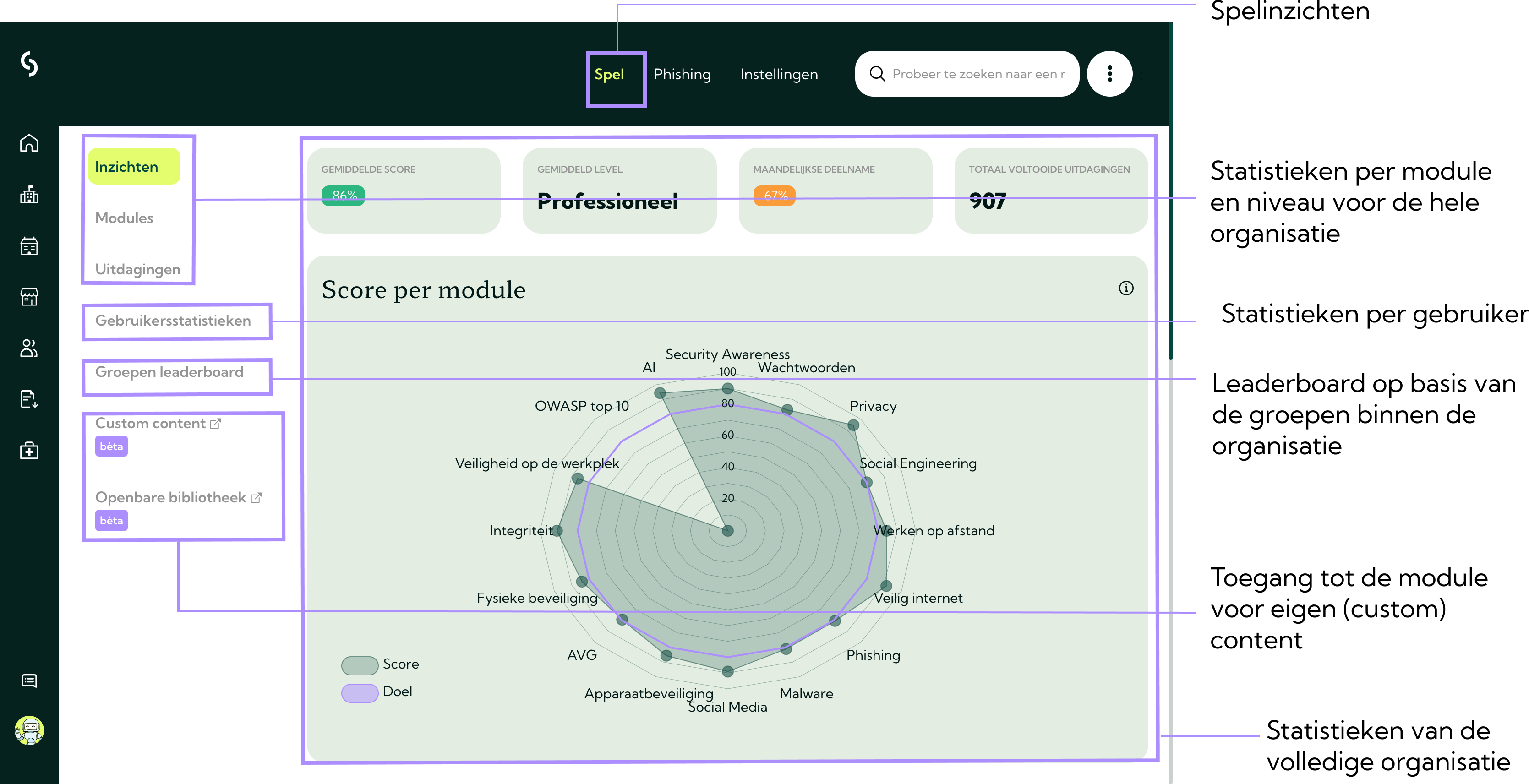Open Openbare bibliotheek link
1529x784 pixels.
tap(170, 497)
